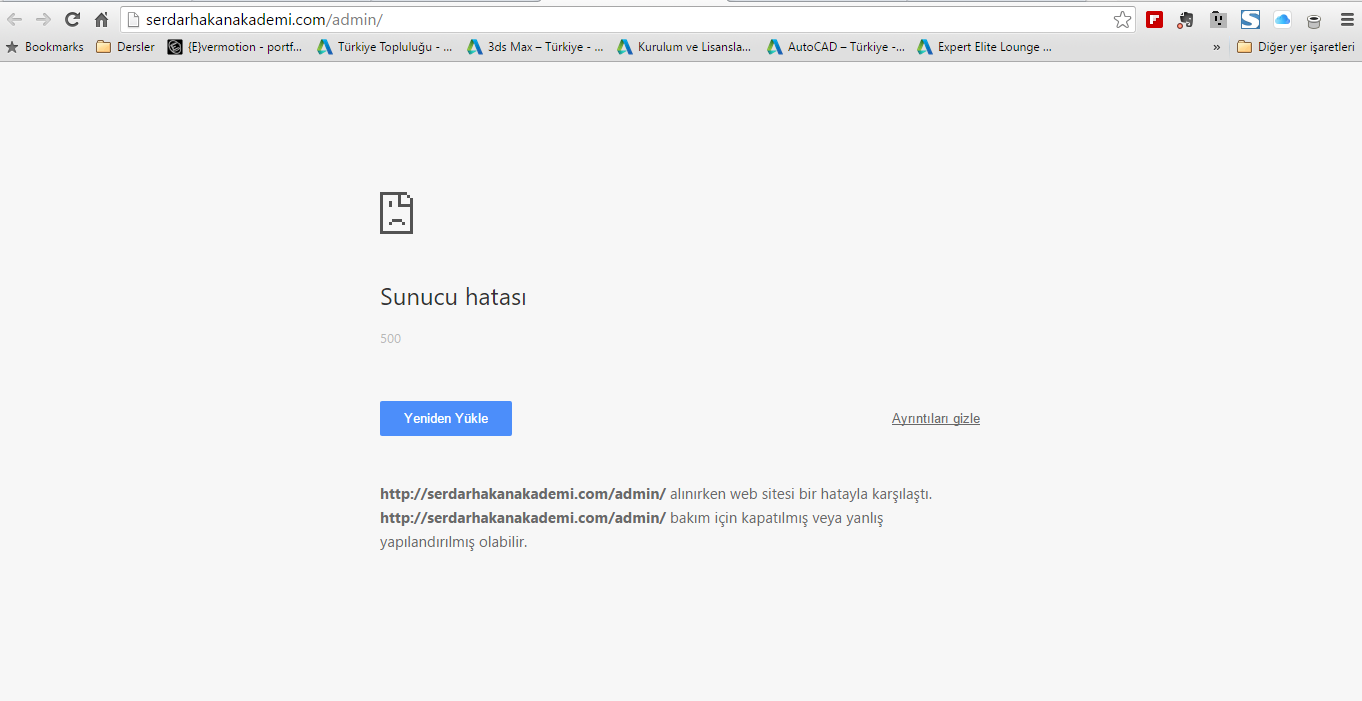The width and height of the screenshot is (1362, 701).
Task: Open Diğer yer işaretleri folder
Action: coord(1295,46)
